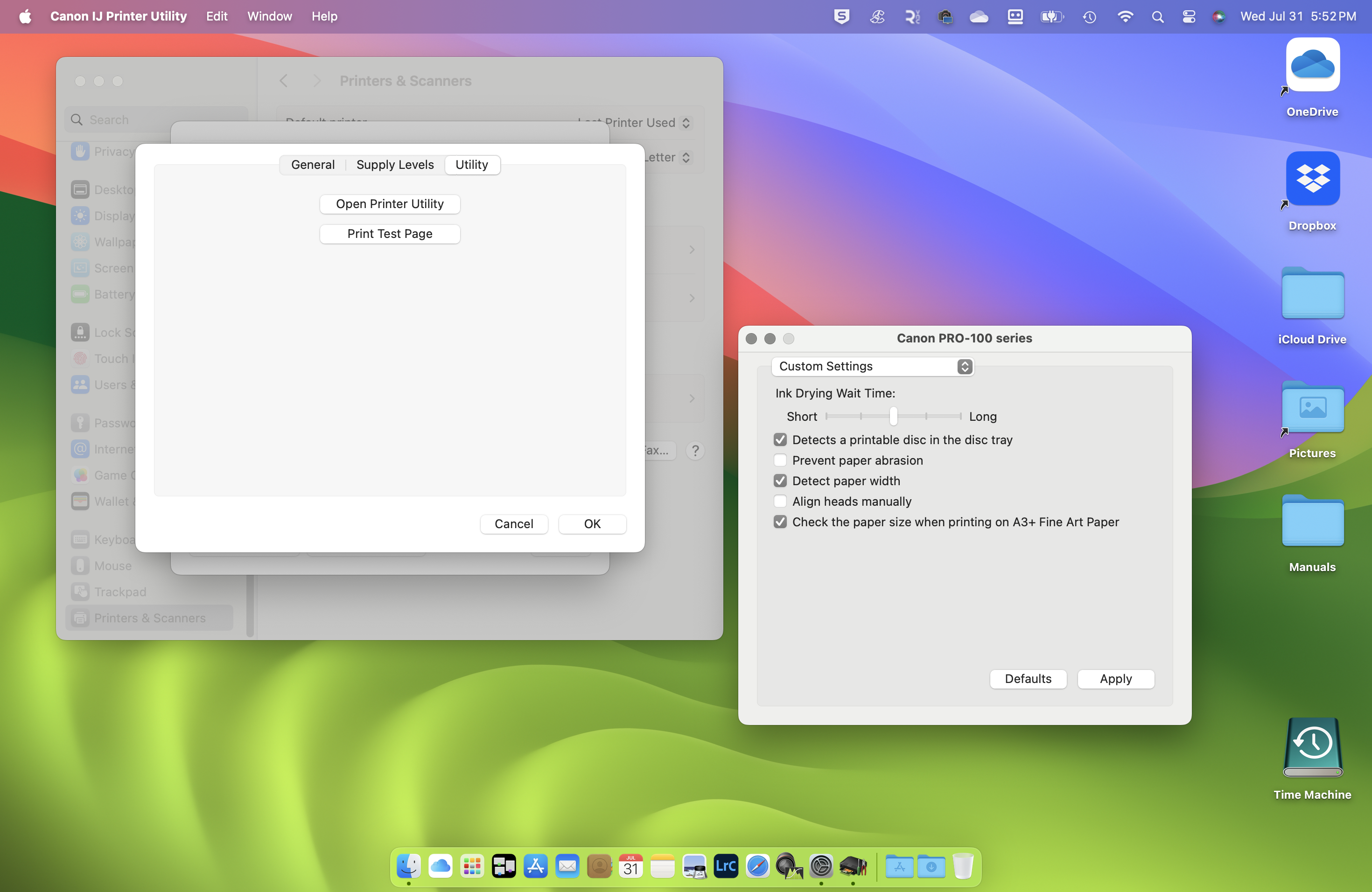Click the Spotlight search icon in menu bar

[1157, 17]
